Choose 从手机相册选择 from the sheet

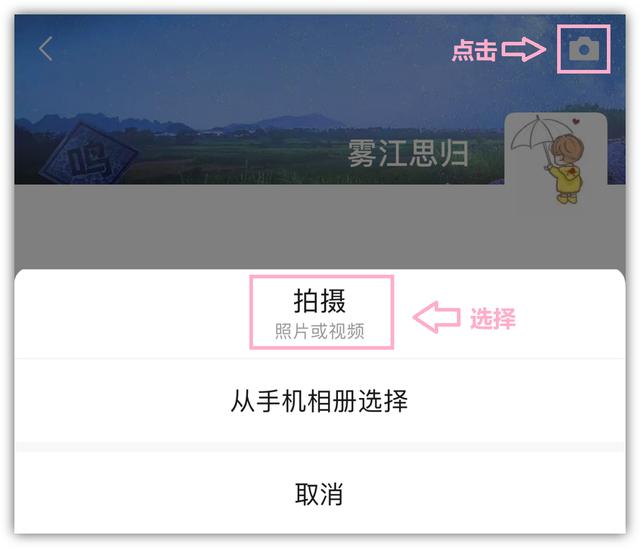click(319, 401)
